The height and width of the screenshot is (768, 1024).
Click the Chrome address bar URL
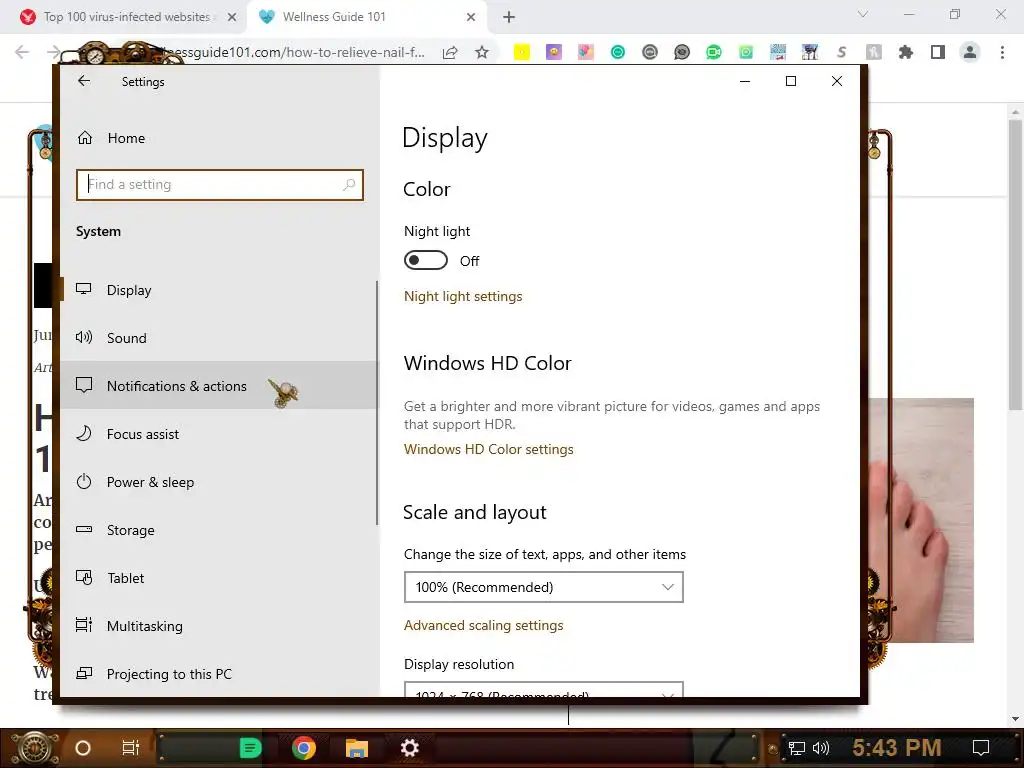(x=304, y=52)
